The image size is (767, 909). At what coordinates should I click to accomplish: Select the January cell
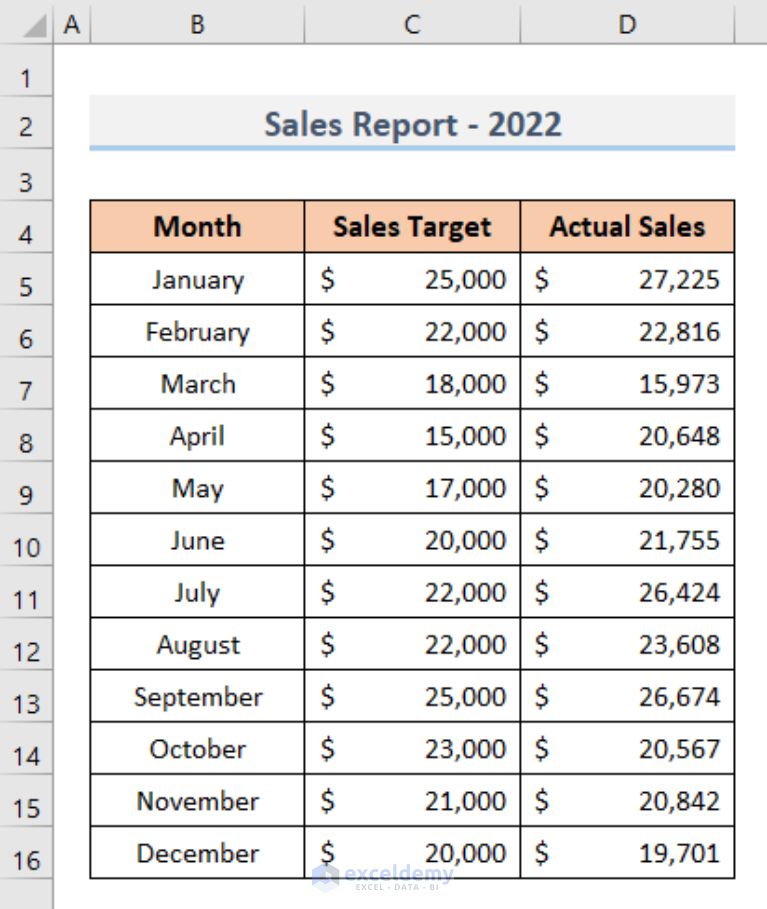coord(197,279)
